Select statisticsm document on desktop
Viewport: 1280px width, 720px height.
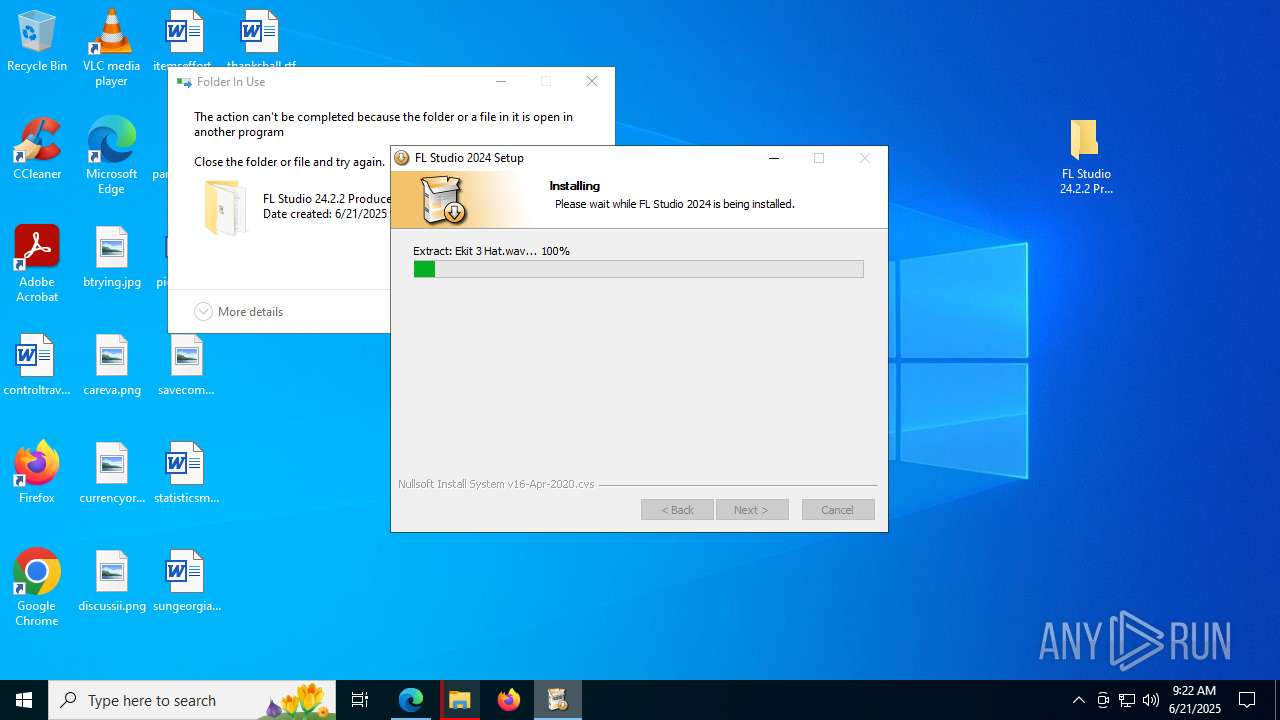coord(186,473)
